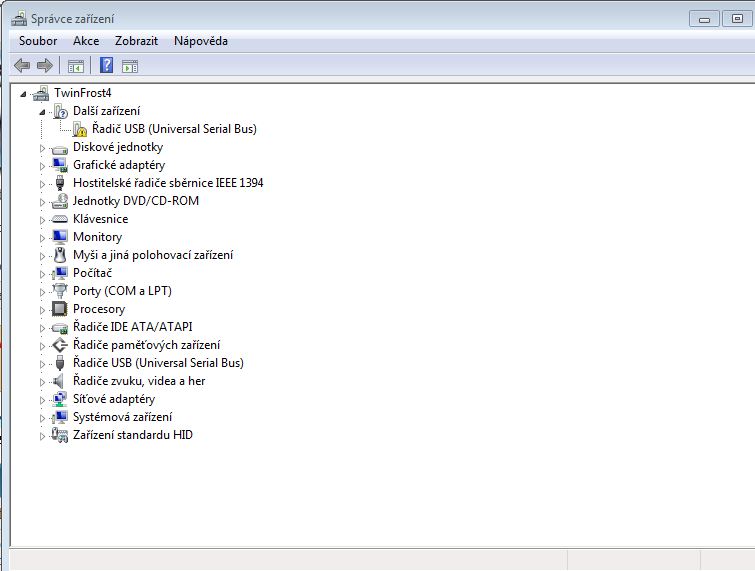Expand the Grafické adaptéry branch
This screenshot has height=571, width=755.
coord(42,166)
